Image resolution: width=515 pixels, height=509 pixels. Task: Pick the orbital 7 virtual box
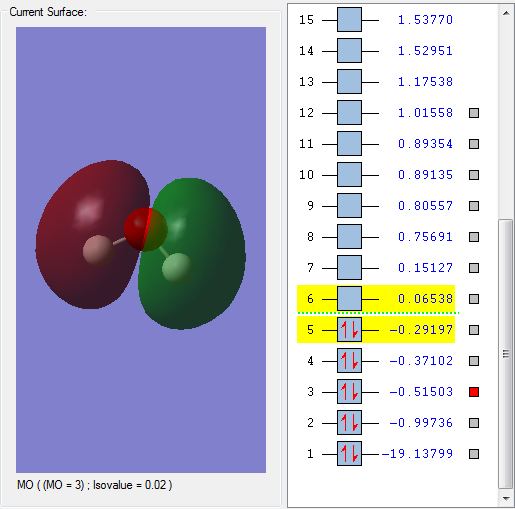[x=349, y=268]
